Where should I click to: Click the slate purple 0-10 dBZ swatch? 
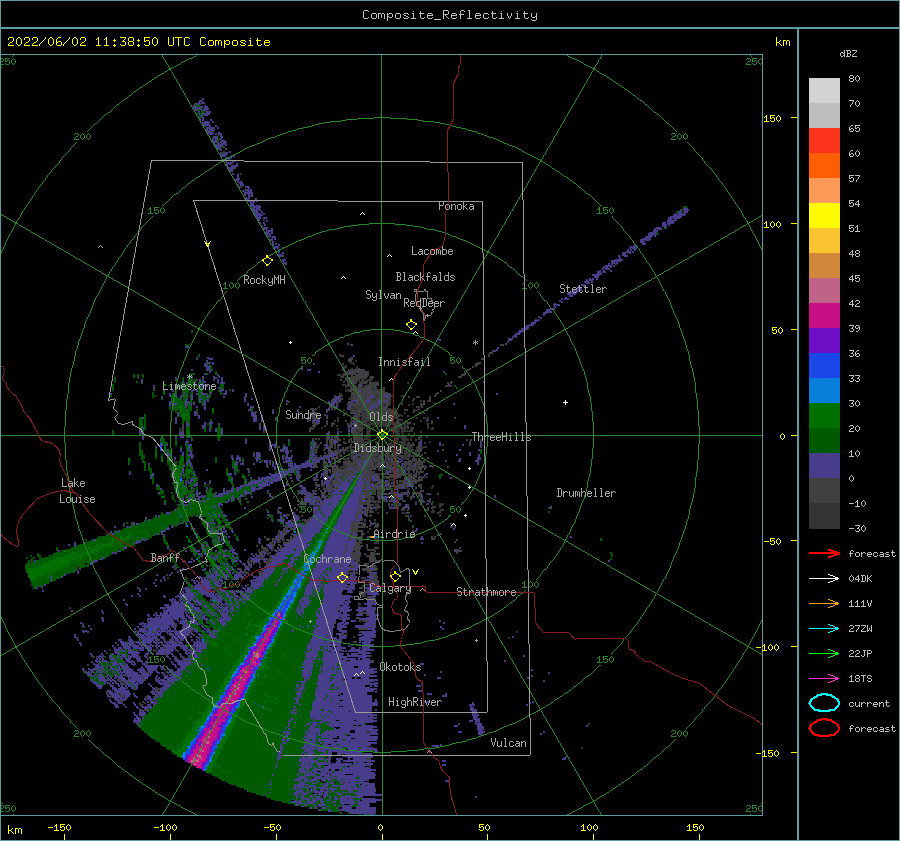coord(824,466)
